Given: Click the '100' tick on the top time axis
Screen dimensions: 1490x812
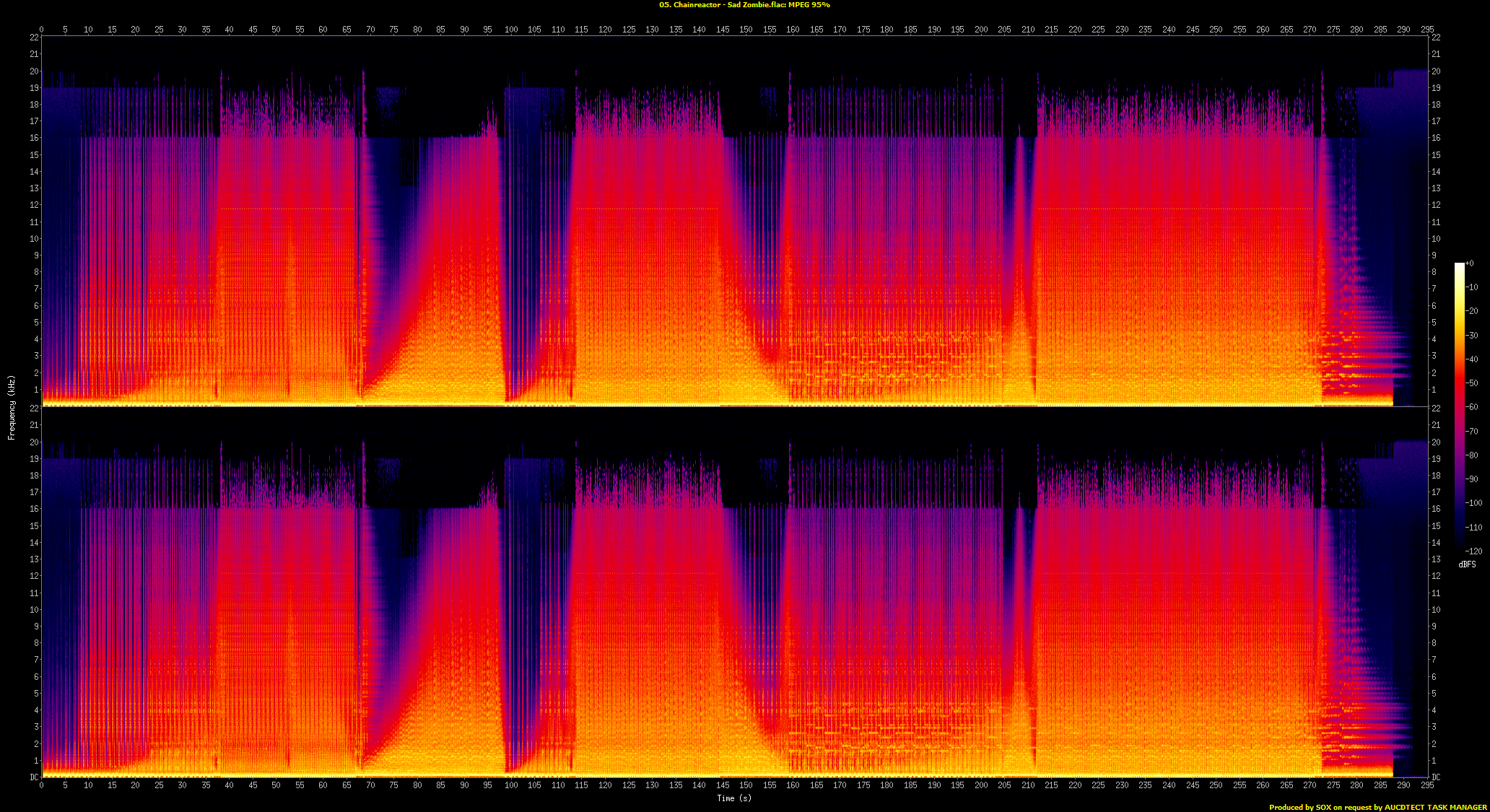Looking at the screenshot, I should 511,30.
